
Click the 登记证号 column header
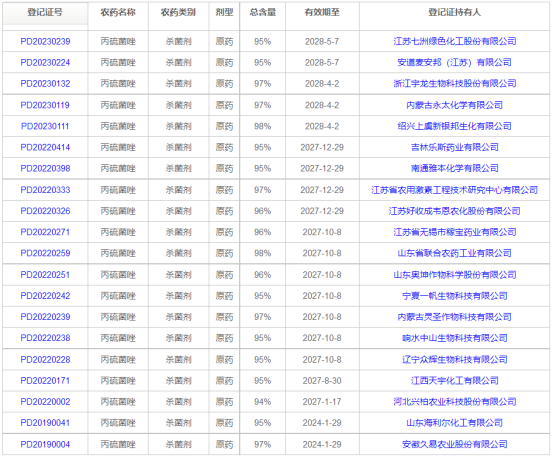(45, 13)
